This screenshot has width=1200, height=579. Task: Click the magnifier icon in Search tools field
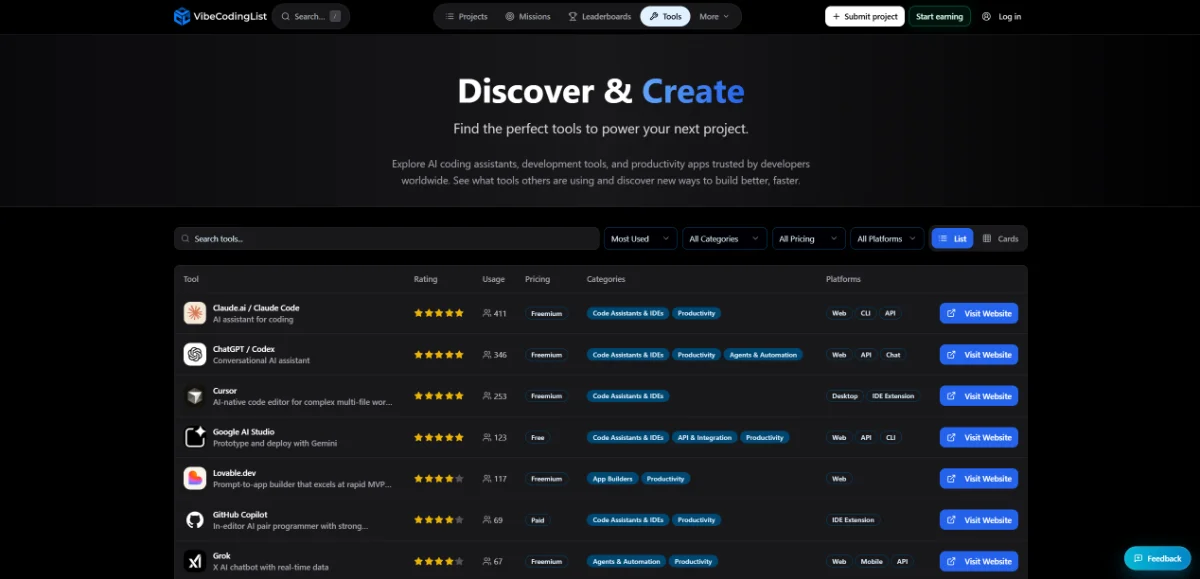186,239
